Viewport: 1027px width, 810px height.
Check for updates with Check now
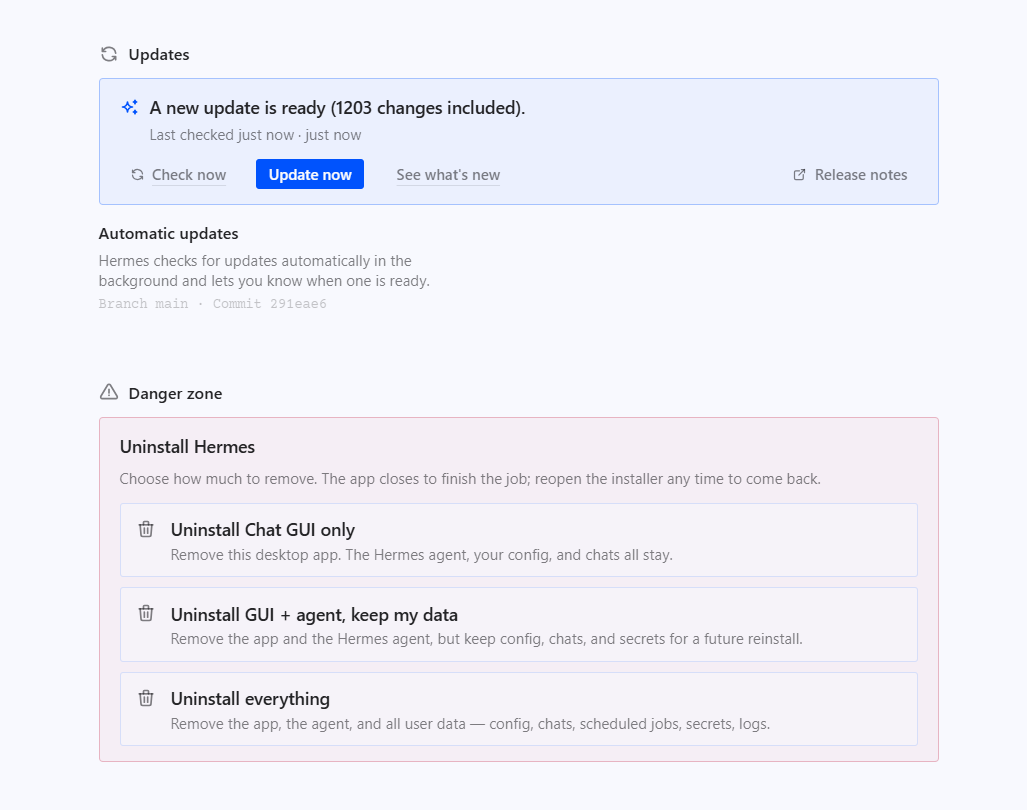click(x=179, y=175)
